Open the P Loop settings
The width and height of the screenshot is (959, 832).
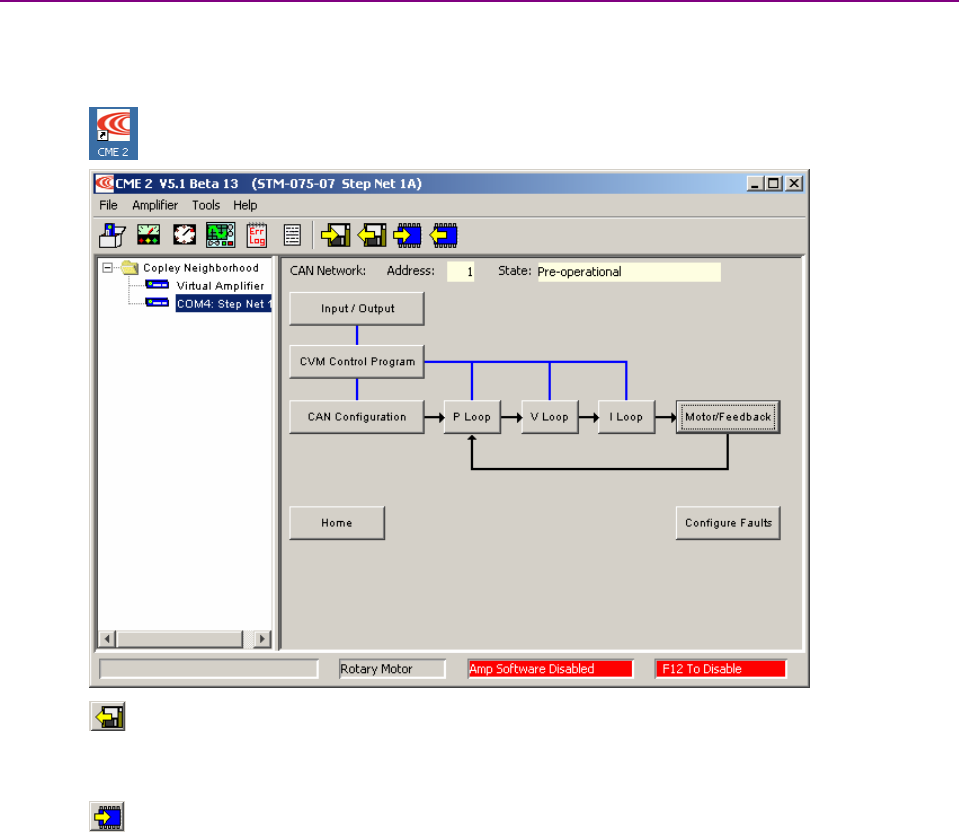pos(472,417)
